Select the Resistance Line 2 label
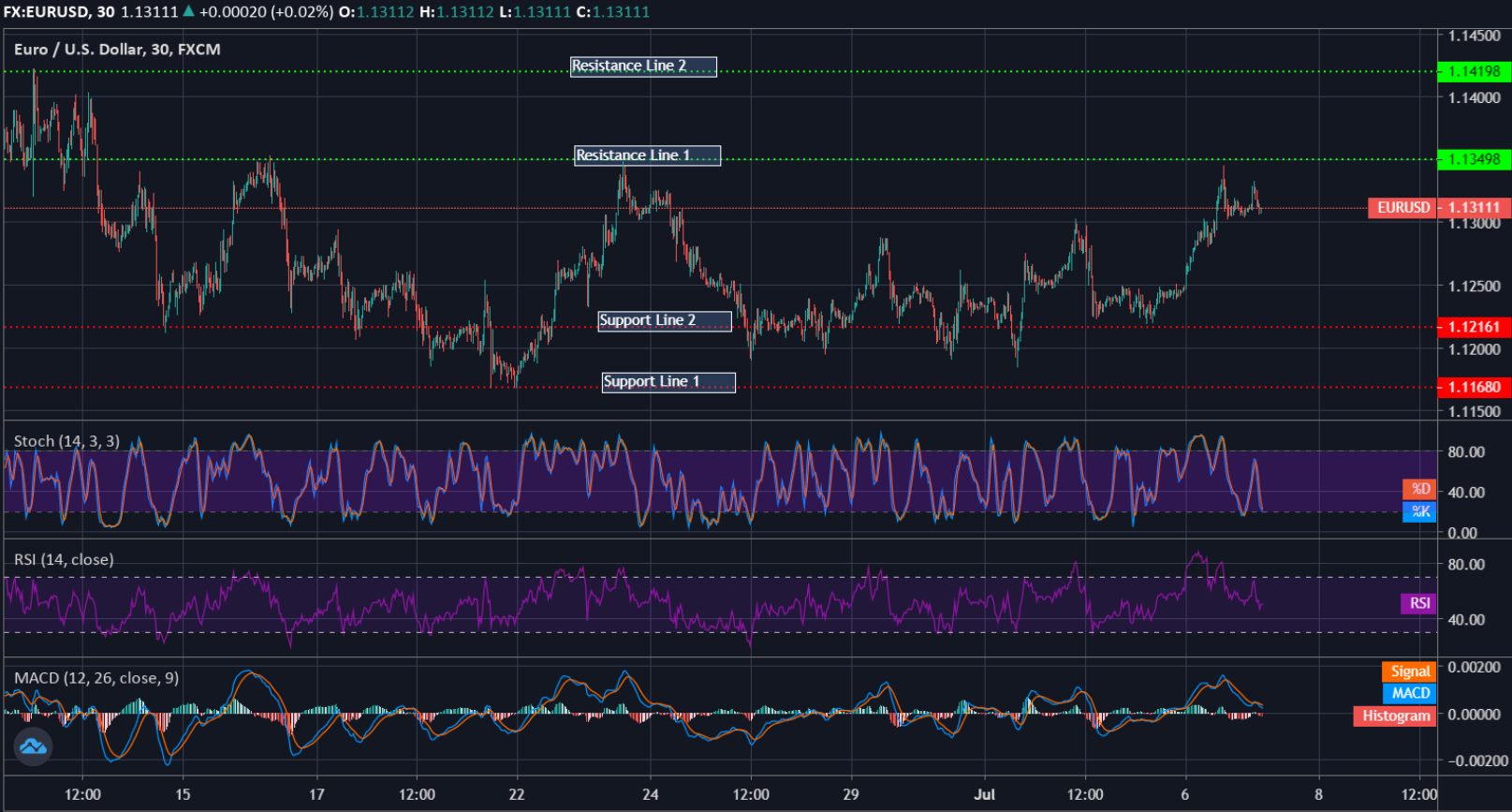This screenshot has height=812, width=1512. click(643, 66)
